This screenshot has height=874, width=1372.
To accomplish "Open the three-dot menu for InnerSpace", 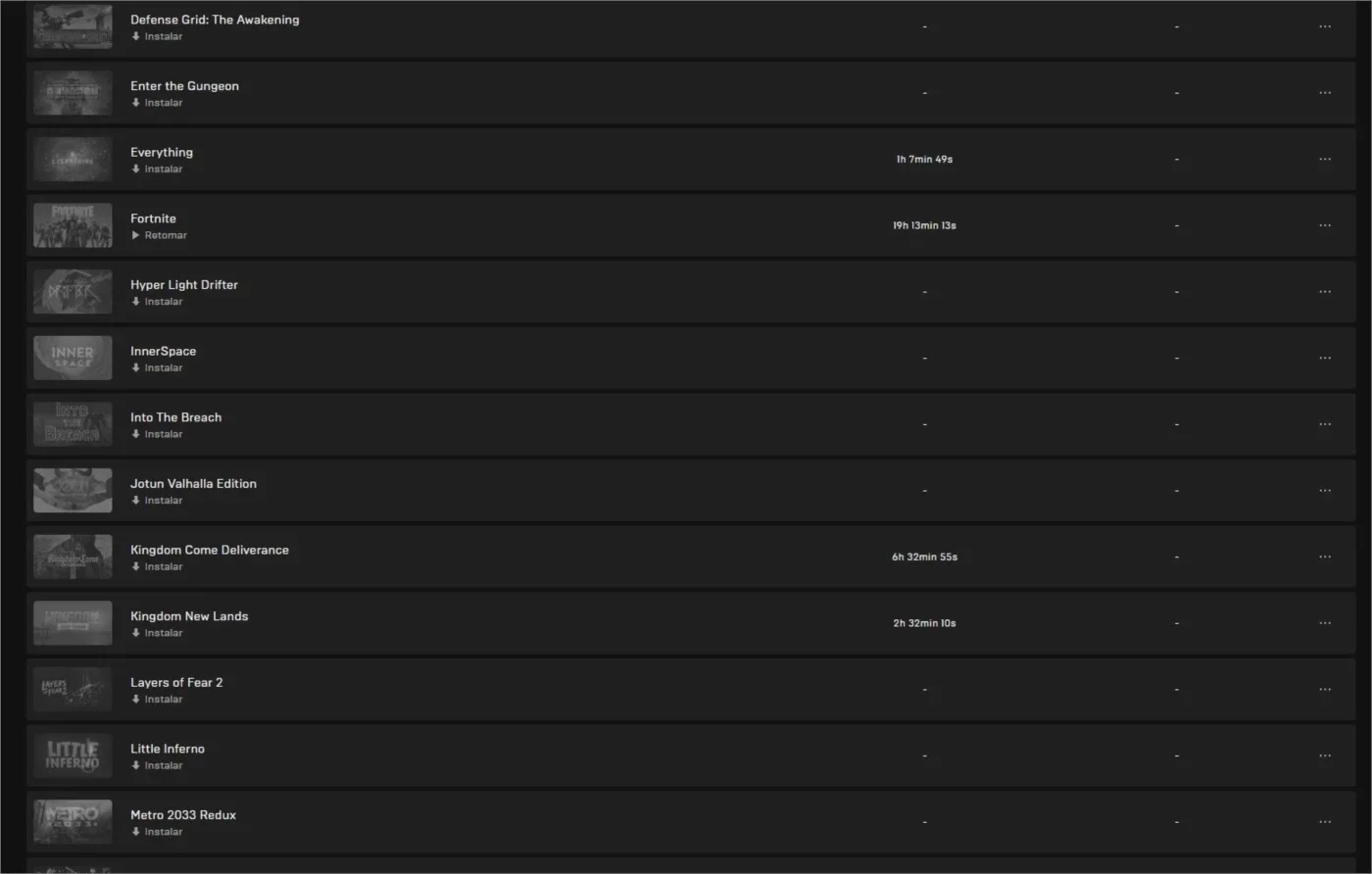I will tap(1325, 358).
